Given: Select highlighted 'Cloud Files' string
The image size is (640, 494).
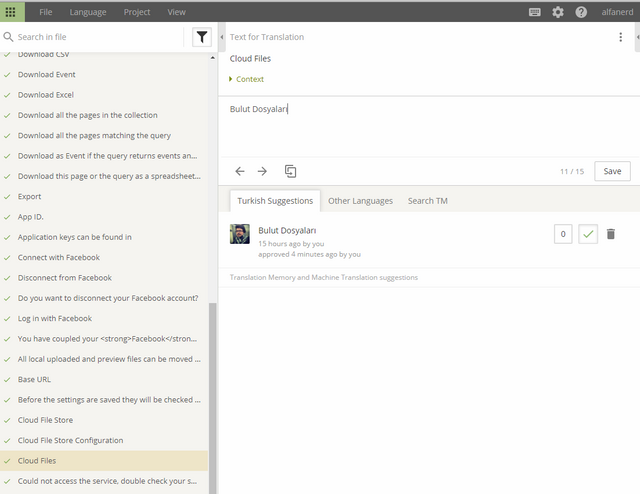Looking at the screenshot, I should 104,461.
